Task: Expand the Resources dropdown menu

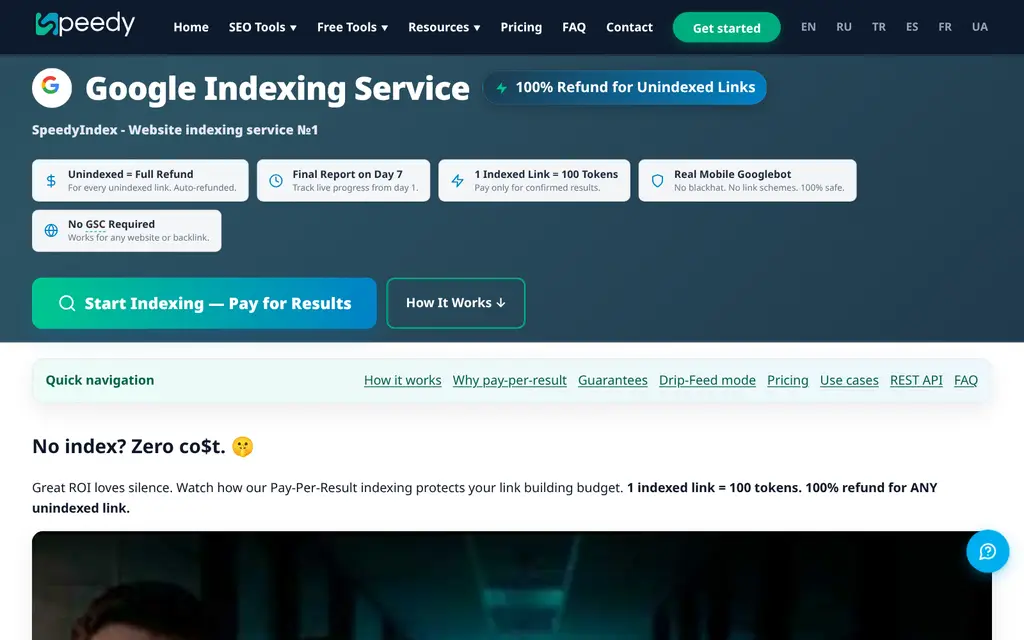Action: 444,27
